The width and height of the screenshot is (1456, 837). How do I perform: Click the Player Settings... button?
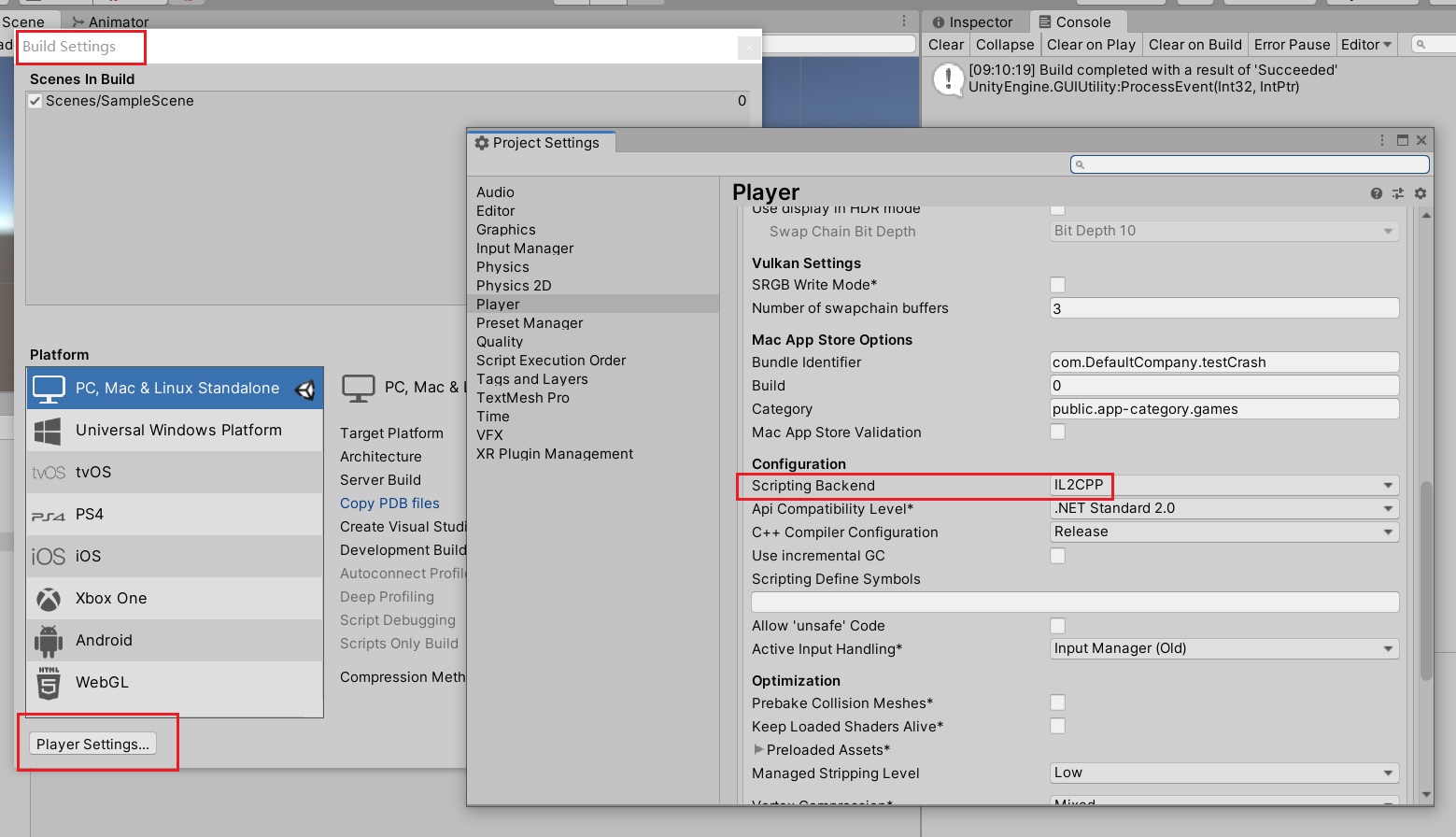pyautogui.click(x=93, y=744)
